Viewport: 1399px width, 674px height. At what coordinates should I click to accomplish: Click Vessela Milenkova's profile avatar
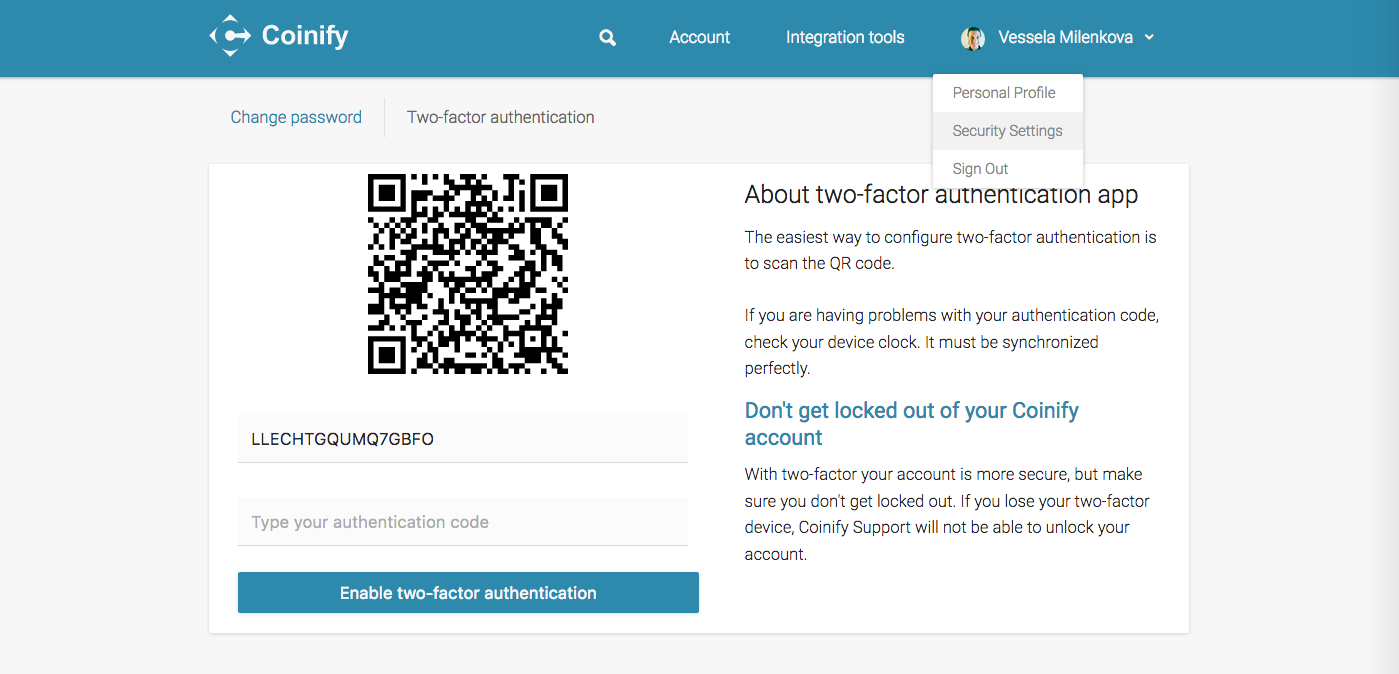click(x=972, y=38)
